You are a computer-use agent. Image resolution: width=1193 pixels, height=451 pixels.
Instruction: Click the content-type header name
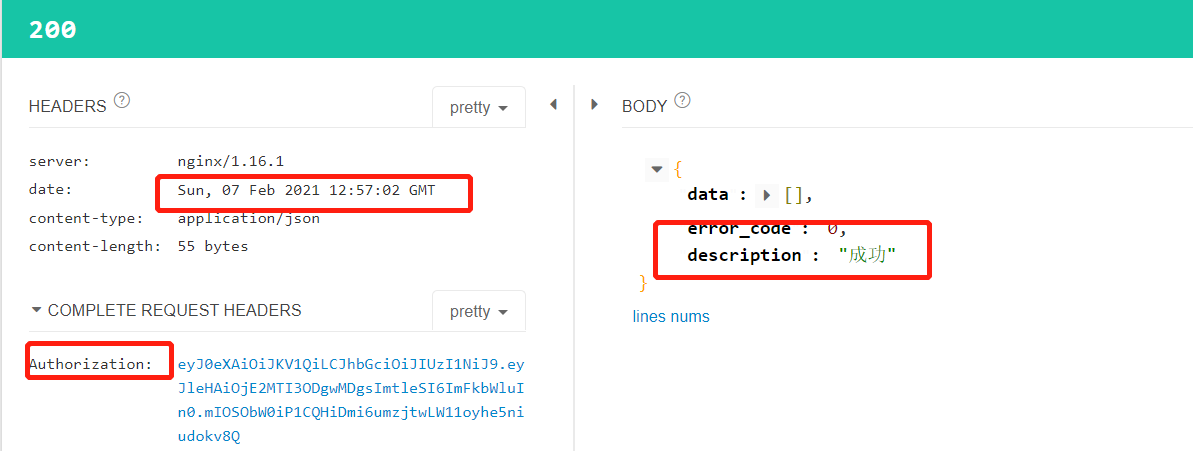click(x=86, y=219)
